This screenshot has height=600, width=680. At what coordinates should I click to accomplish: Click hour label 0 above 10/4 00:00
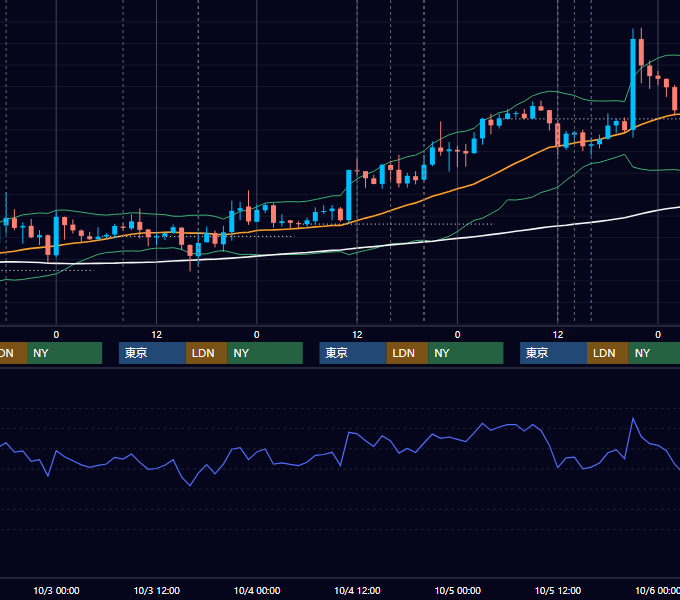[257, 335]
